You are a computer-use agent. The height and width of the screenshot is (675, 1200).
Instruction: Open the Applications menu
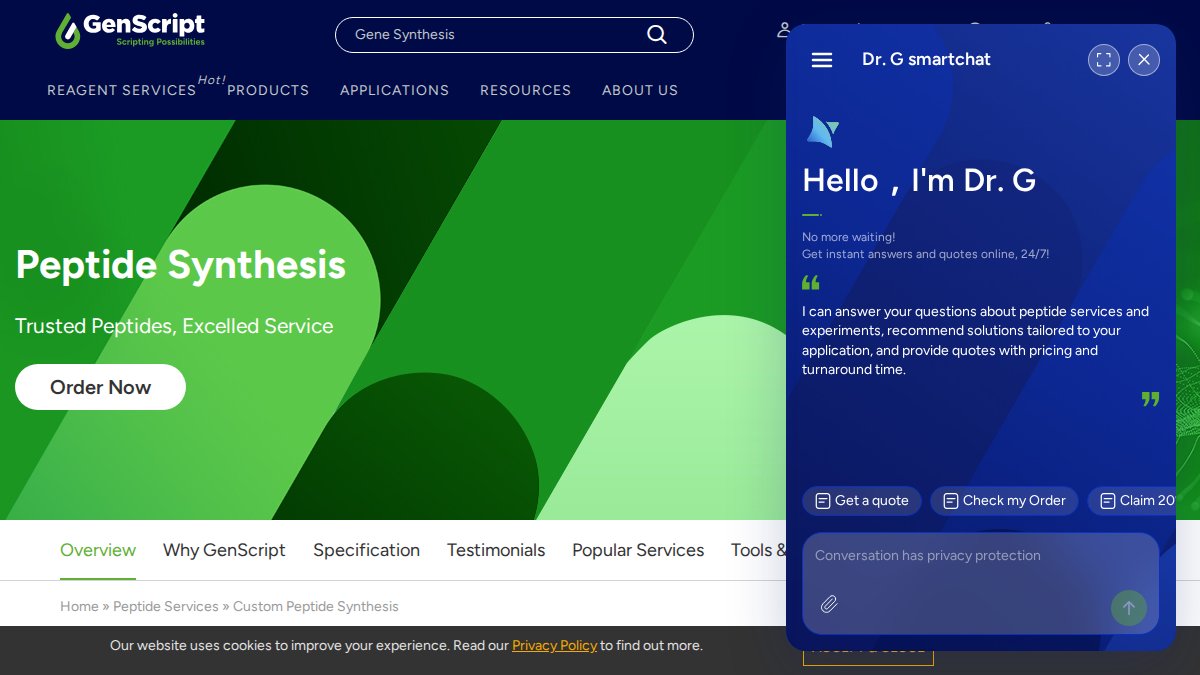[394, 90]
